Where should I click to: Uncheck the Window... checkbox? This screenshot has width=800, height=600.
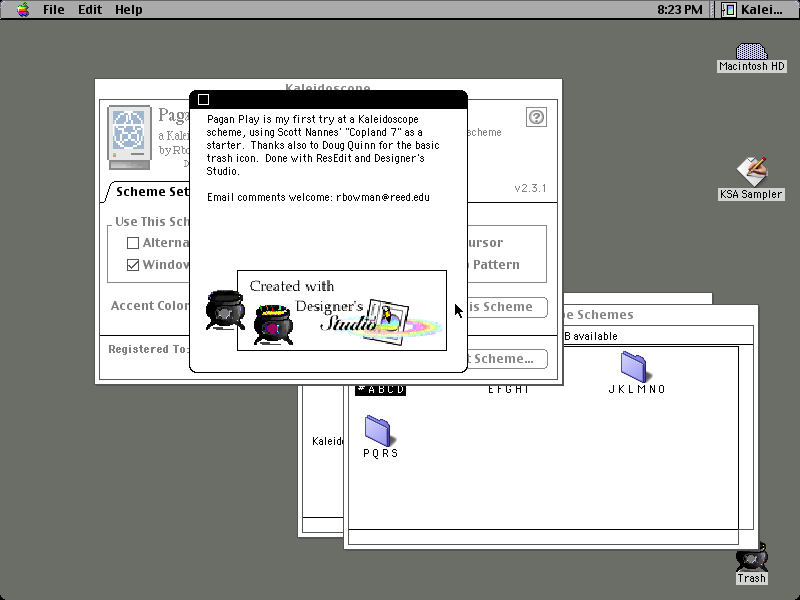[x=133, y=265]
